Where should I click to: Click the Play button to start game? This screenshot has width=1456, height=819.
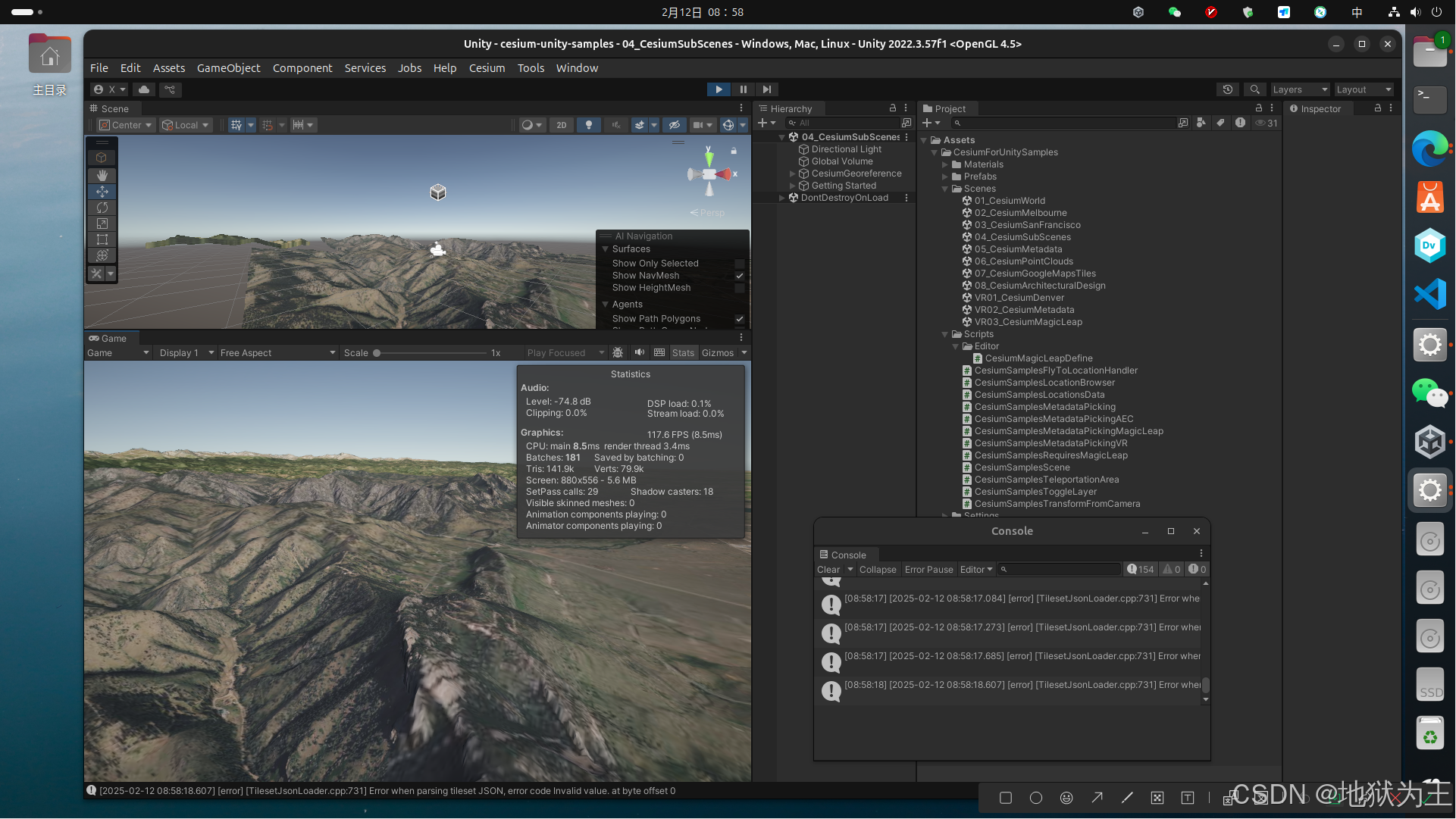(x=719, y=89)
